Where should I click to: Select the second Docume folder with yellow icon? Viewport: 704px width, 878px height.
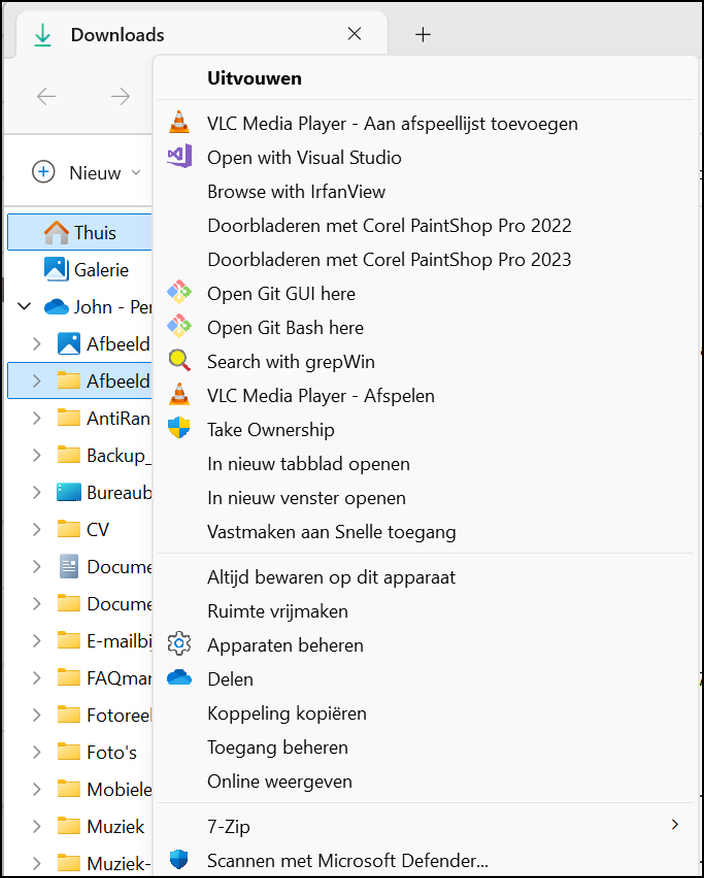click(x=80, y=604)
